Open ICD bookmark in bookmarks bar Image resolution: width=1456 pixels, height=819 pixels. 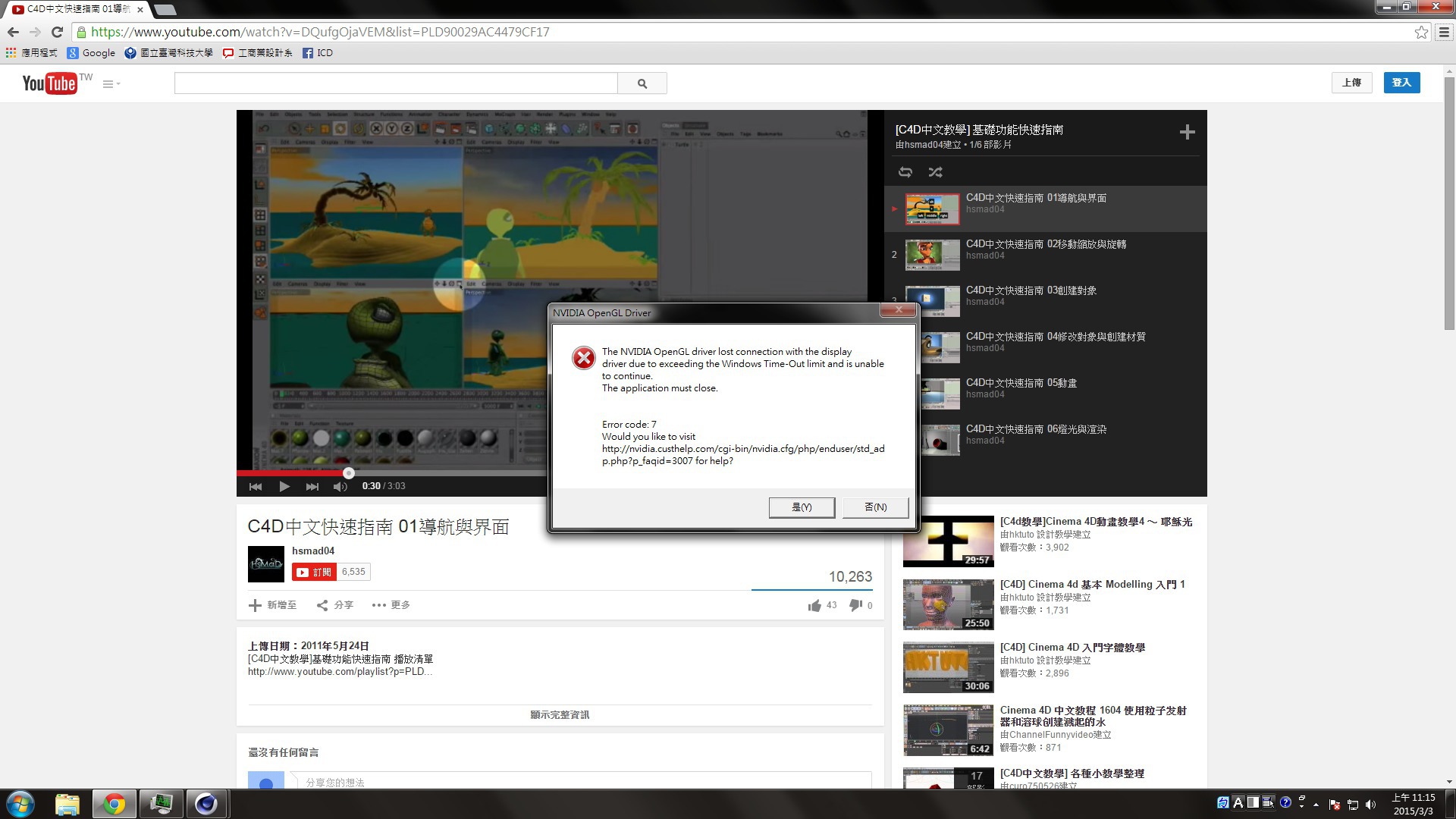point(318,53)
